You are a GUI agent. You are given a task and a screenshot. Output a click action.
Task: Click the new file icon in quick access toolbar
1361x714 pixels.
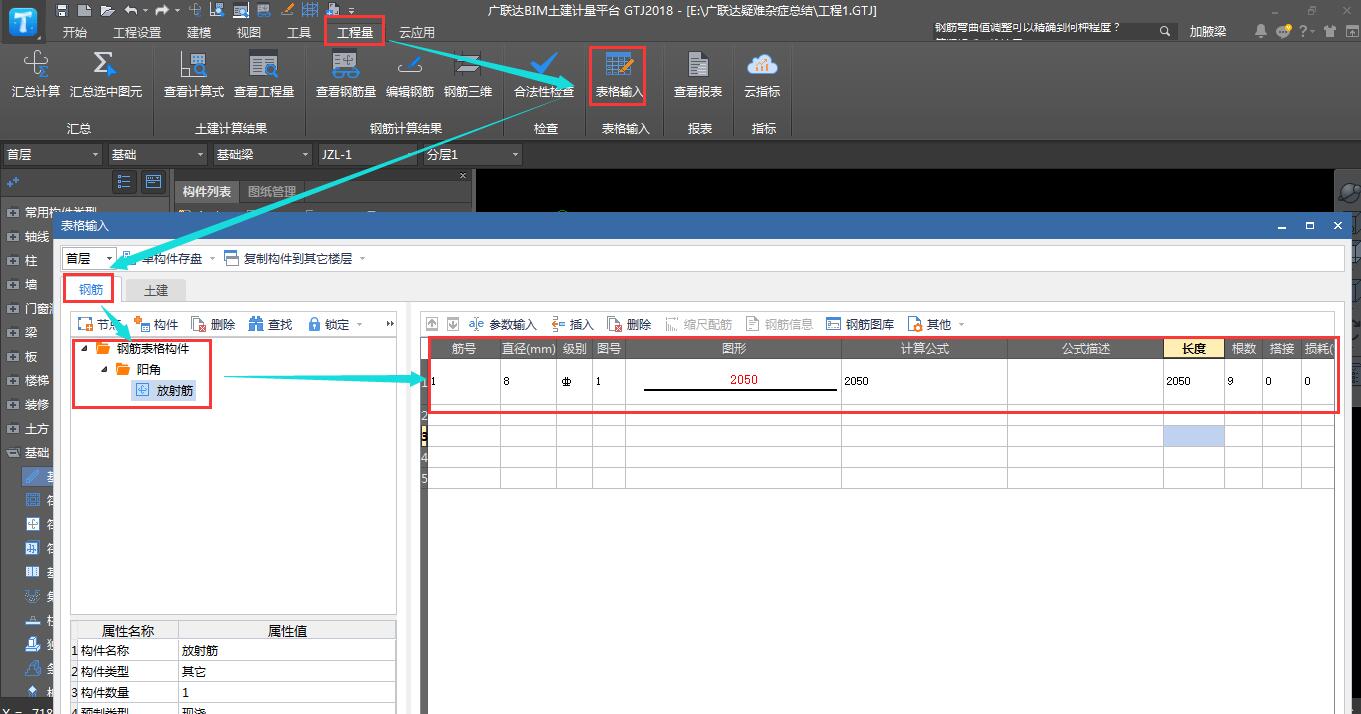tap(84, 10)
